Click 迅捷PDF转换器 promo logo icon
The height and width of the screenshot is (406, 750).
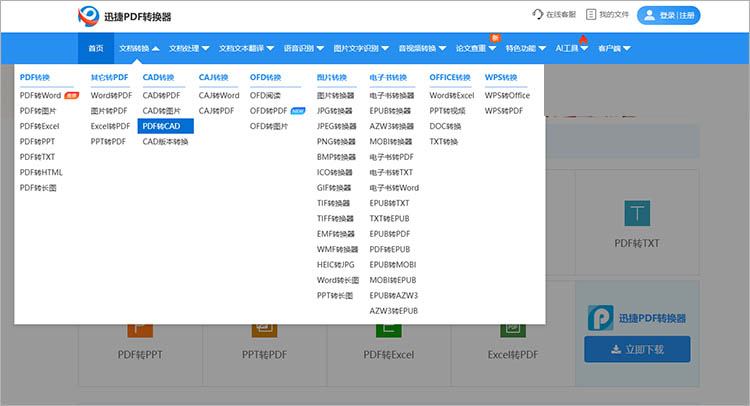(600, 318)
